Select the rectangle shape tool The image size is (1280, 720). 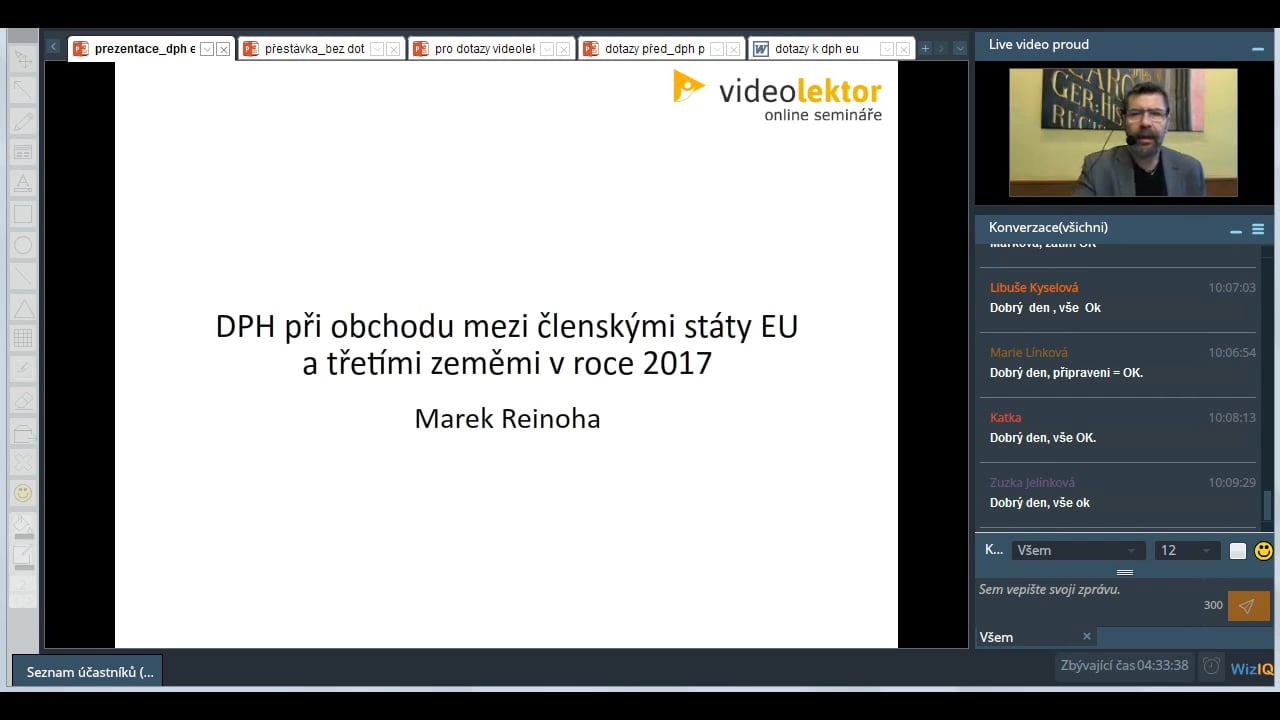[22, 214]
